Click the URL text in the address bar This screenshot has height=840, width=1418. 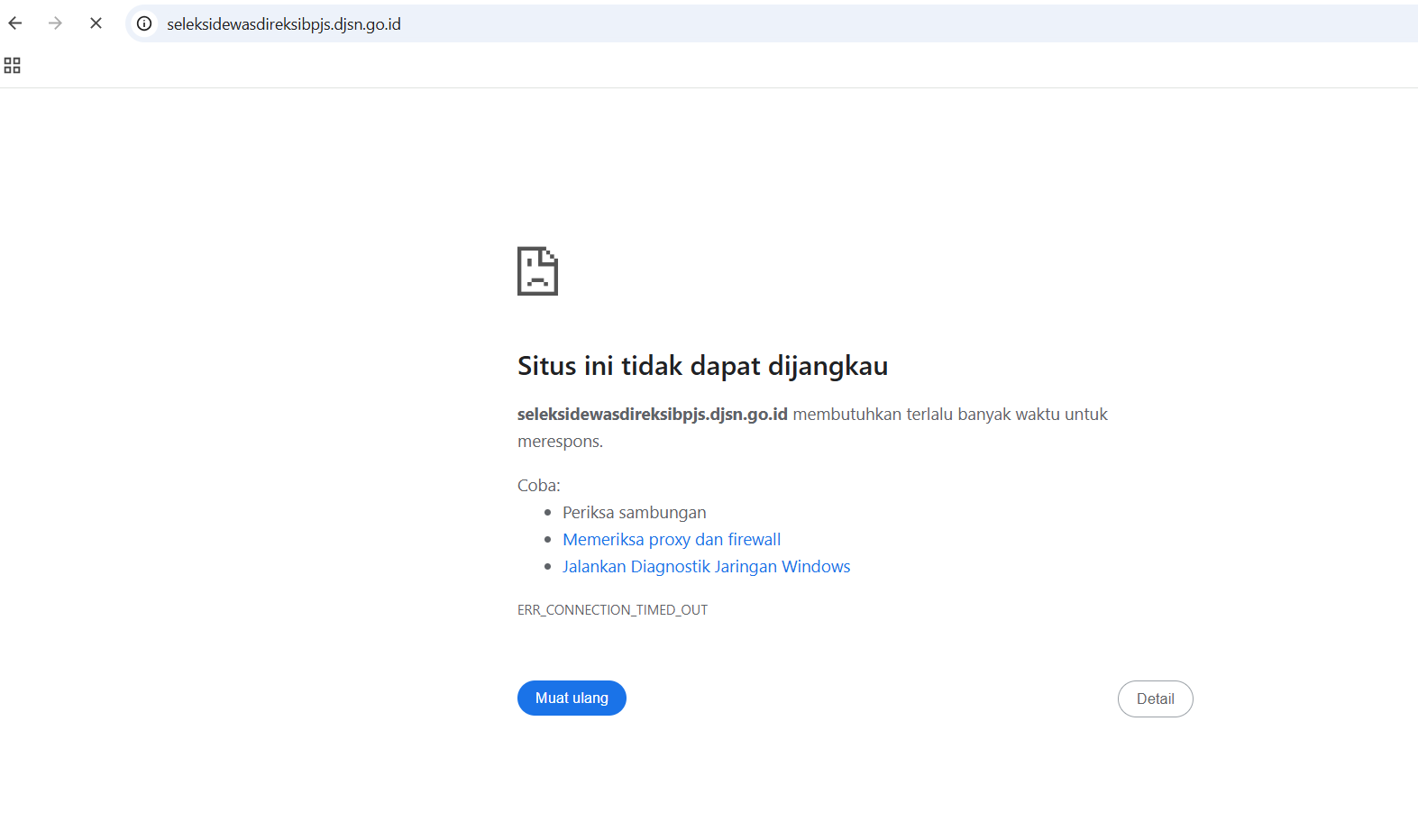coord(283,24)
